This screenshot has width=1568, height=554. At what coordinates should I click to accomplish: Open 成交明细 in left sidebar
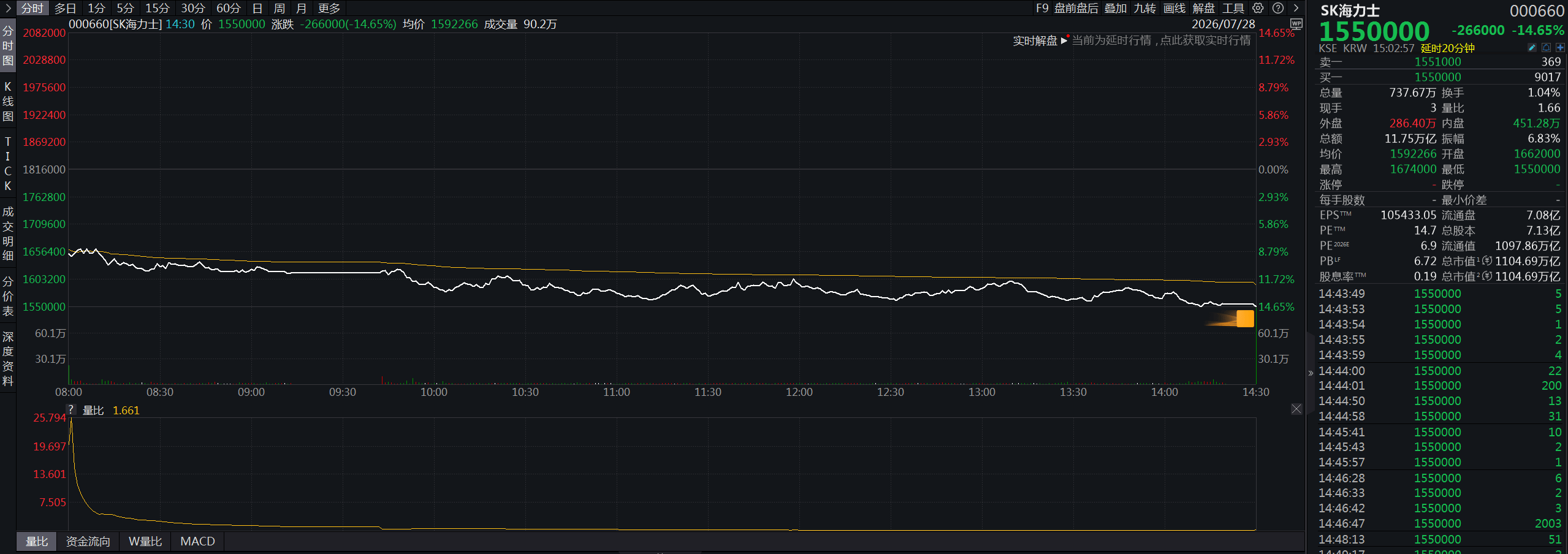tap(8, 233)
